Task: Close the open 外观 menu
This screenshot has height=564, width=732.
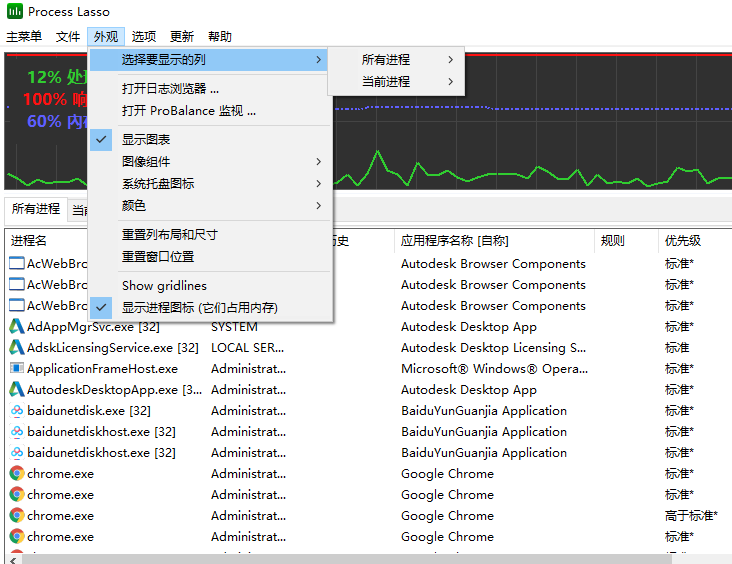Action: coord(106,36)
